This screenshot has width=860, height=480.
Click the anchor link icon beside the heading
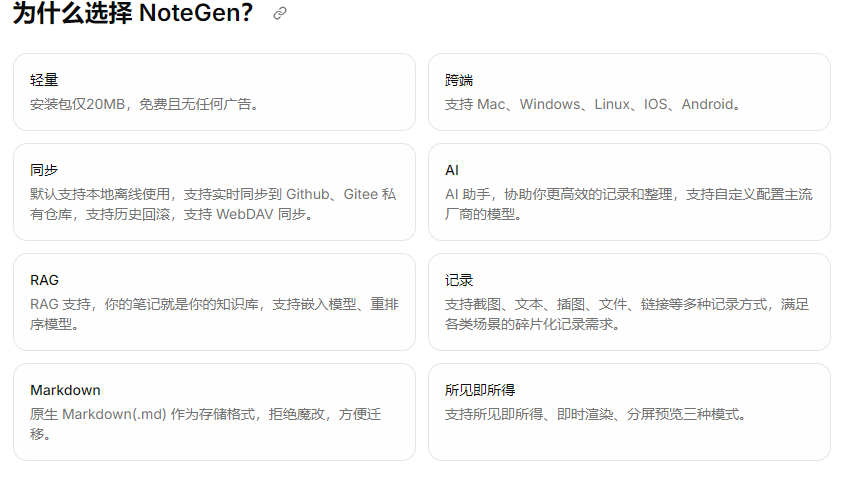click(280, 13)
